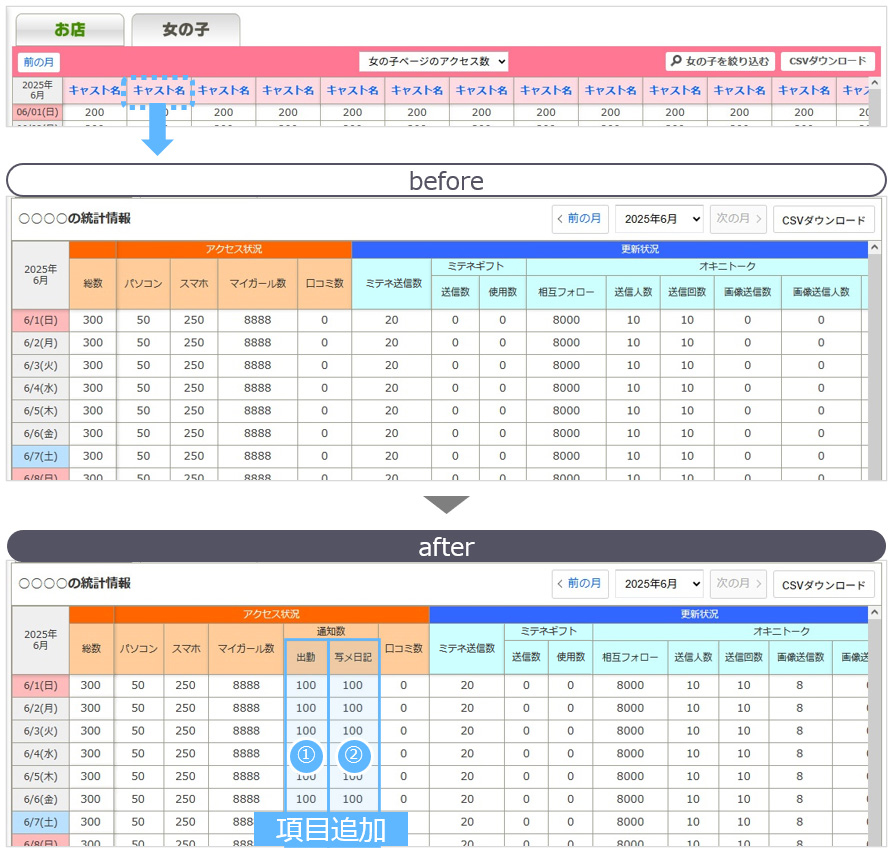Open the 2025年6月 month dropdown in the after panel
891x854 pixels.
[659, 584]
